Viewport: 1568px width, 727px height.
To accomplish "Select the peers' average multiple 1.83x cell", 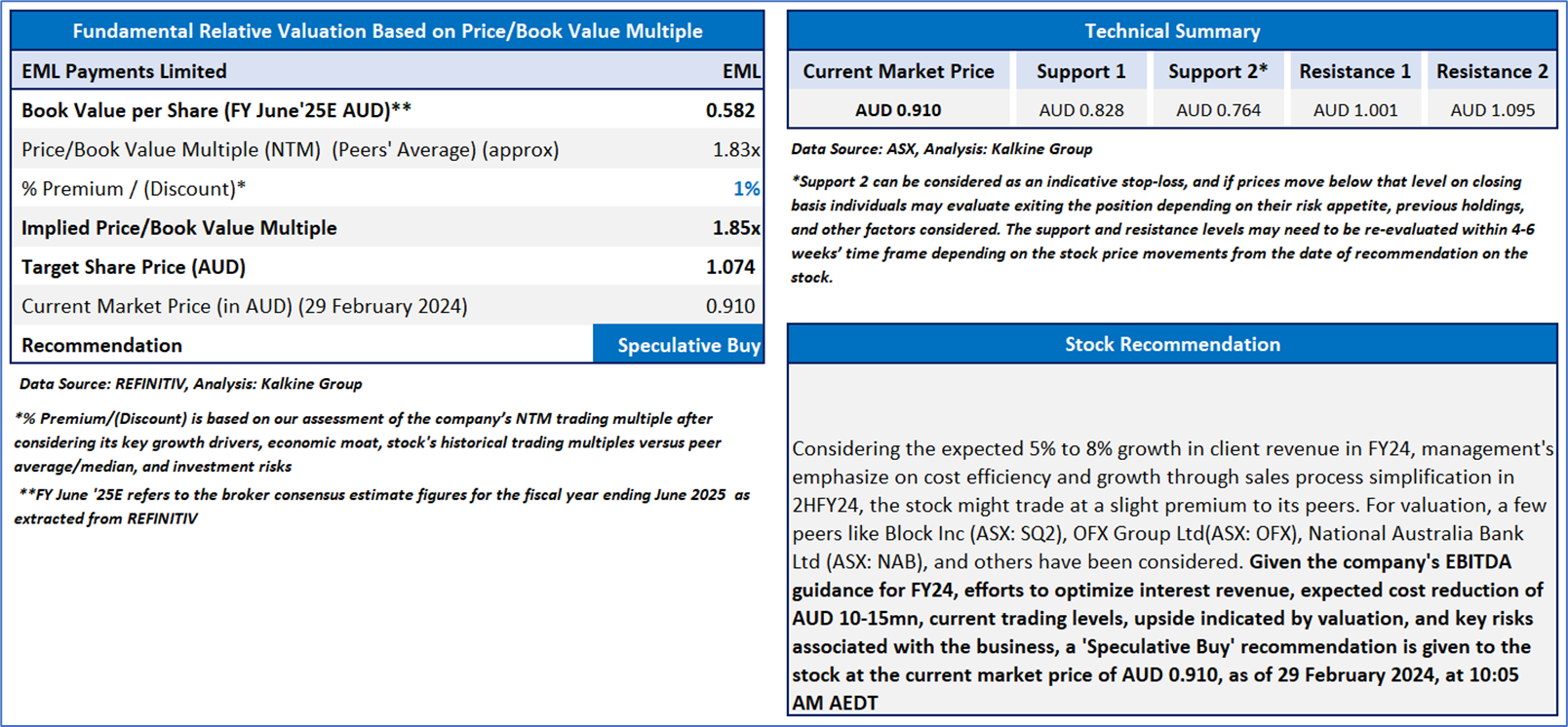I will click(x=735, y=149).
